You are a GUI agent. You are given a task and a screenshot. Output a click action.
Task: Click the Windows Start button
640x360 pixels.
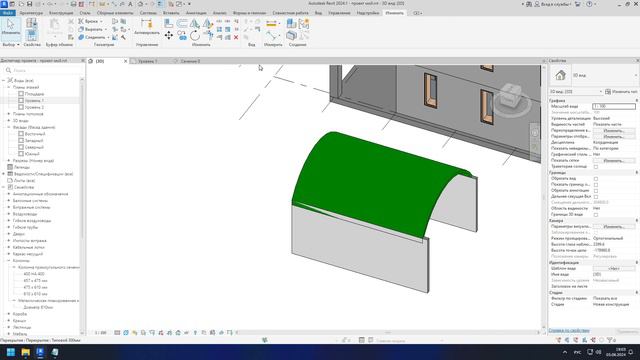(x=11, y=352)
